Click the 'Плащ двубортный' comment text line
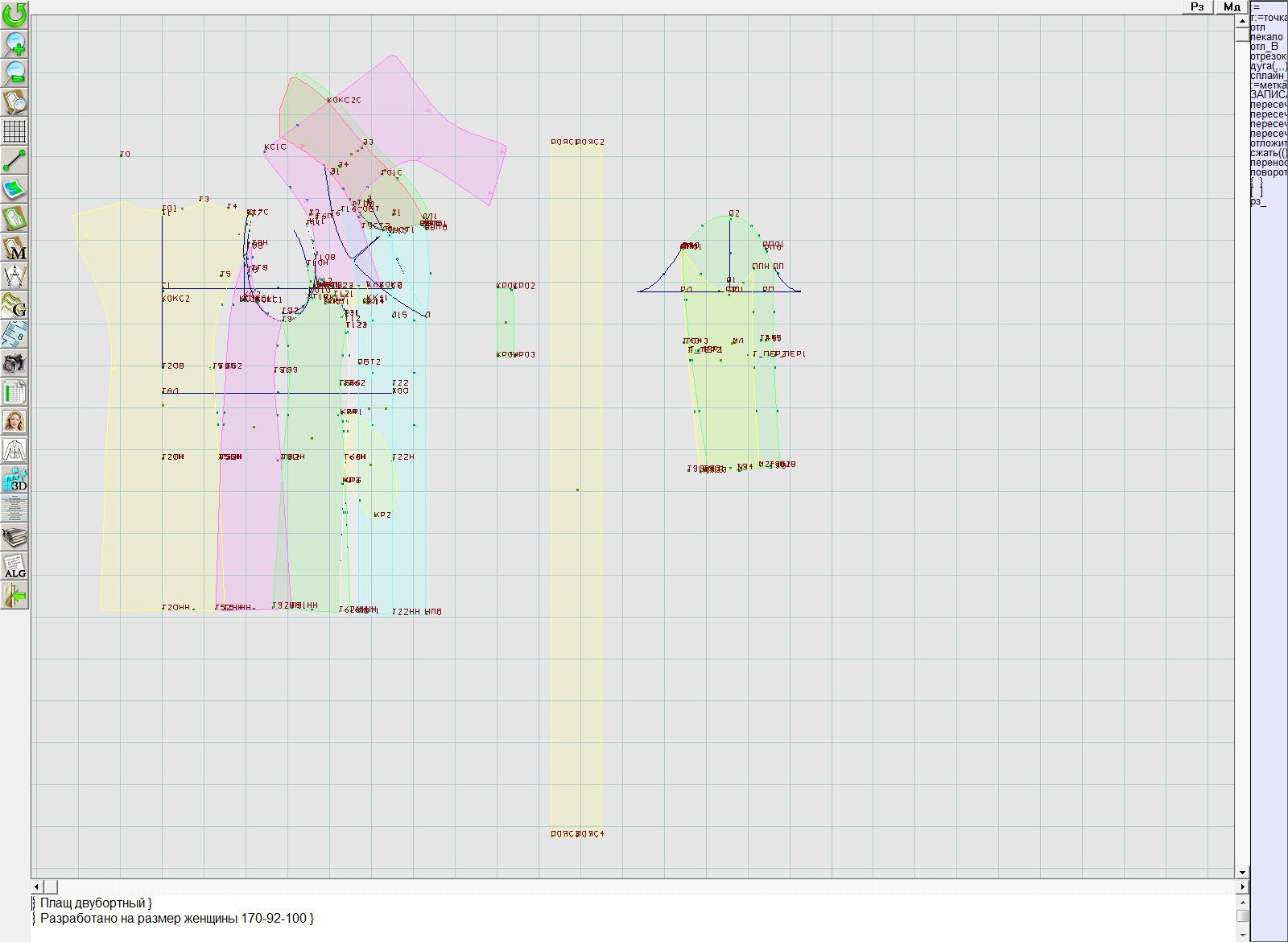Image resolution: width=1288 pixels, height=942 pixels. 95,903
